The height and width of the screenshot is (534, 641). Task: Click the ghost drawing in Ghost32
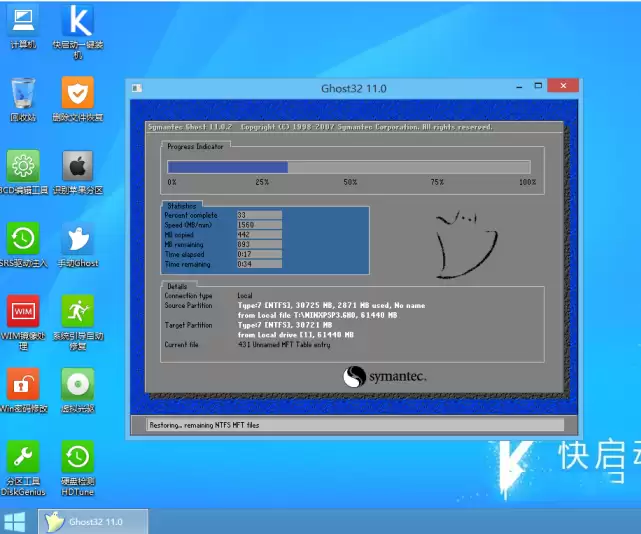(x=466, y=245)
